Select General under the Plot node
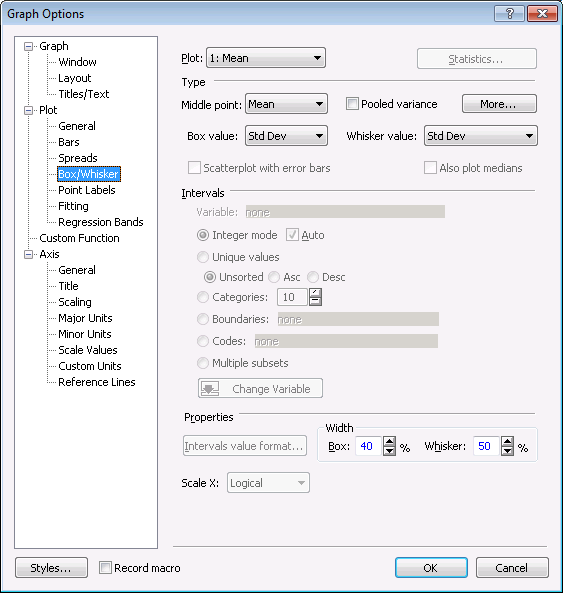 [x=77, y=126]
